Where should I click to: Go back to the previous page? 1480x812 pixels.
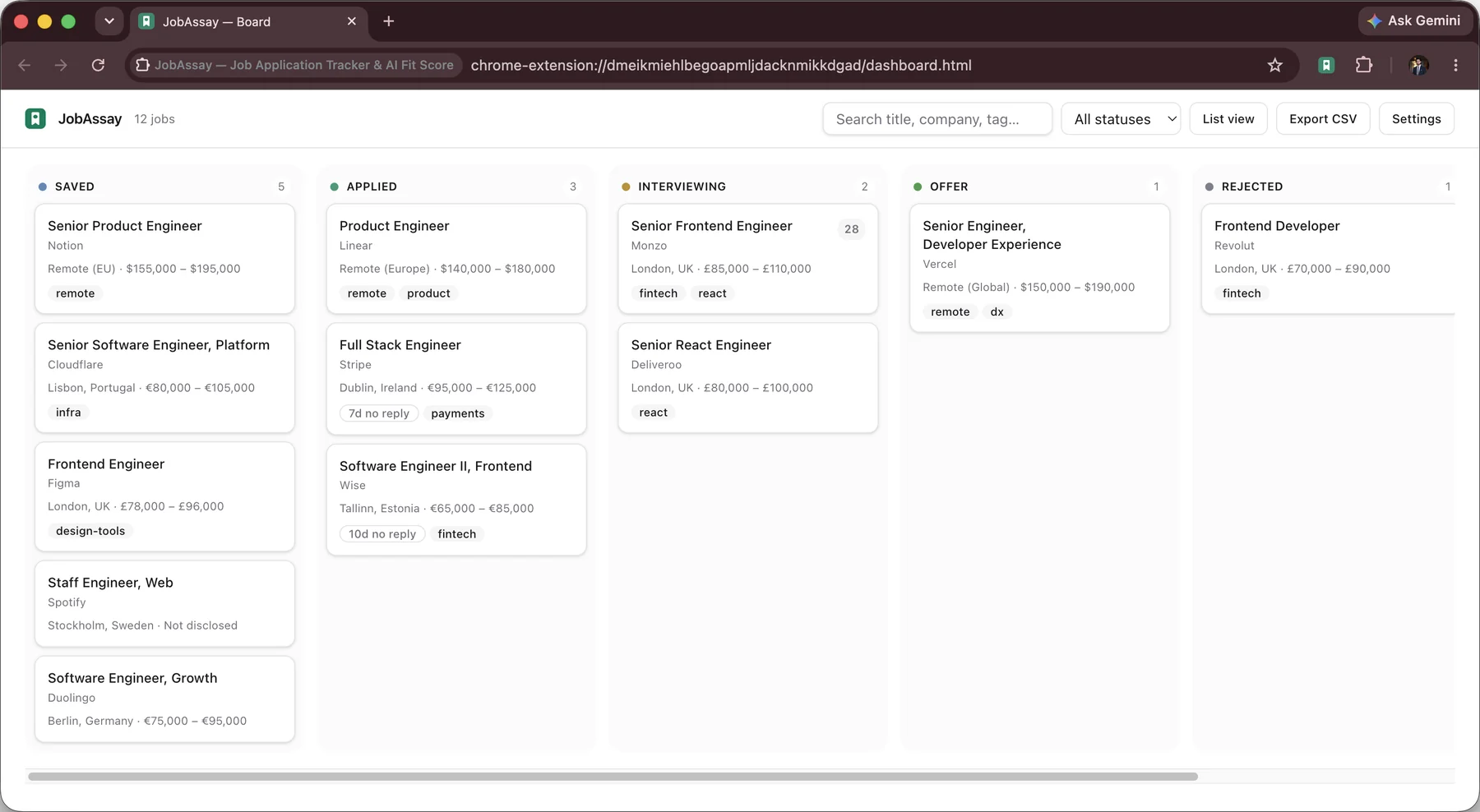pyautogui.click(x=25, y=65)
